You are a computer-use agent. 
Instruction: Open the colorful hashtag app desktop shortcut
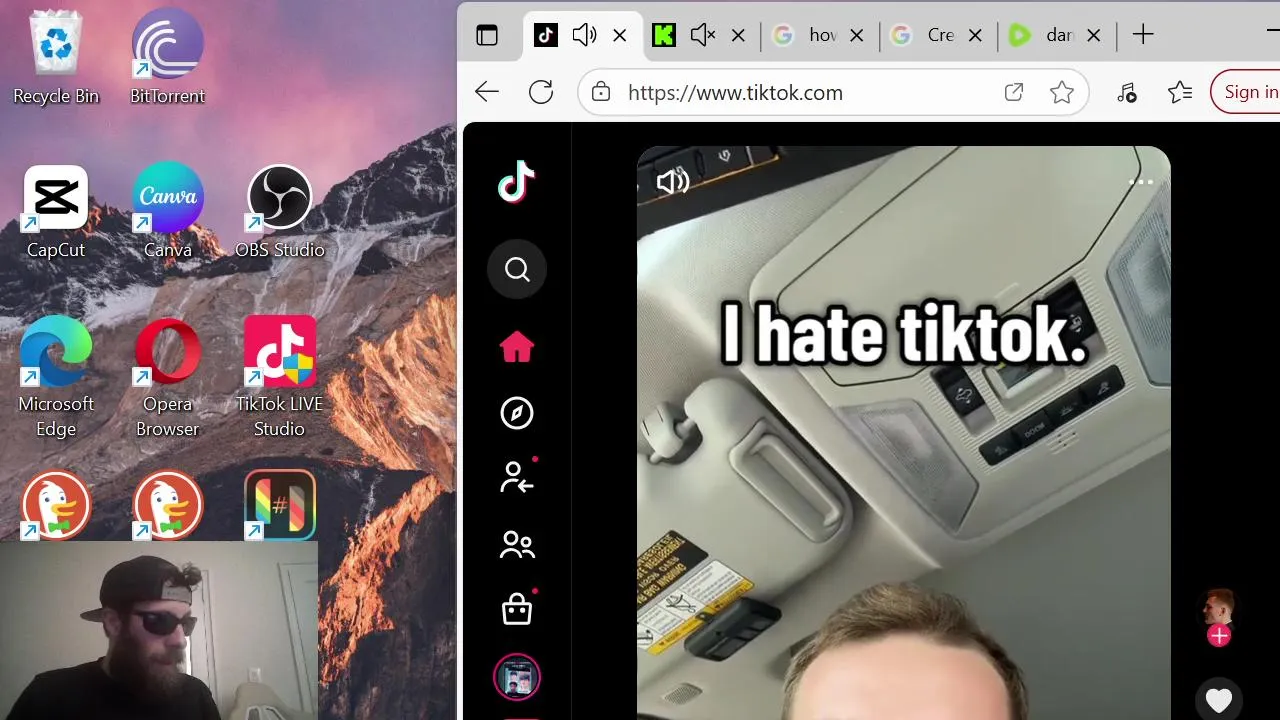280,505
